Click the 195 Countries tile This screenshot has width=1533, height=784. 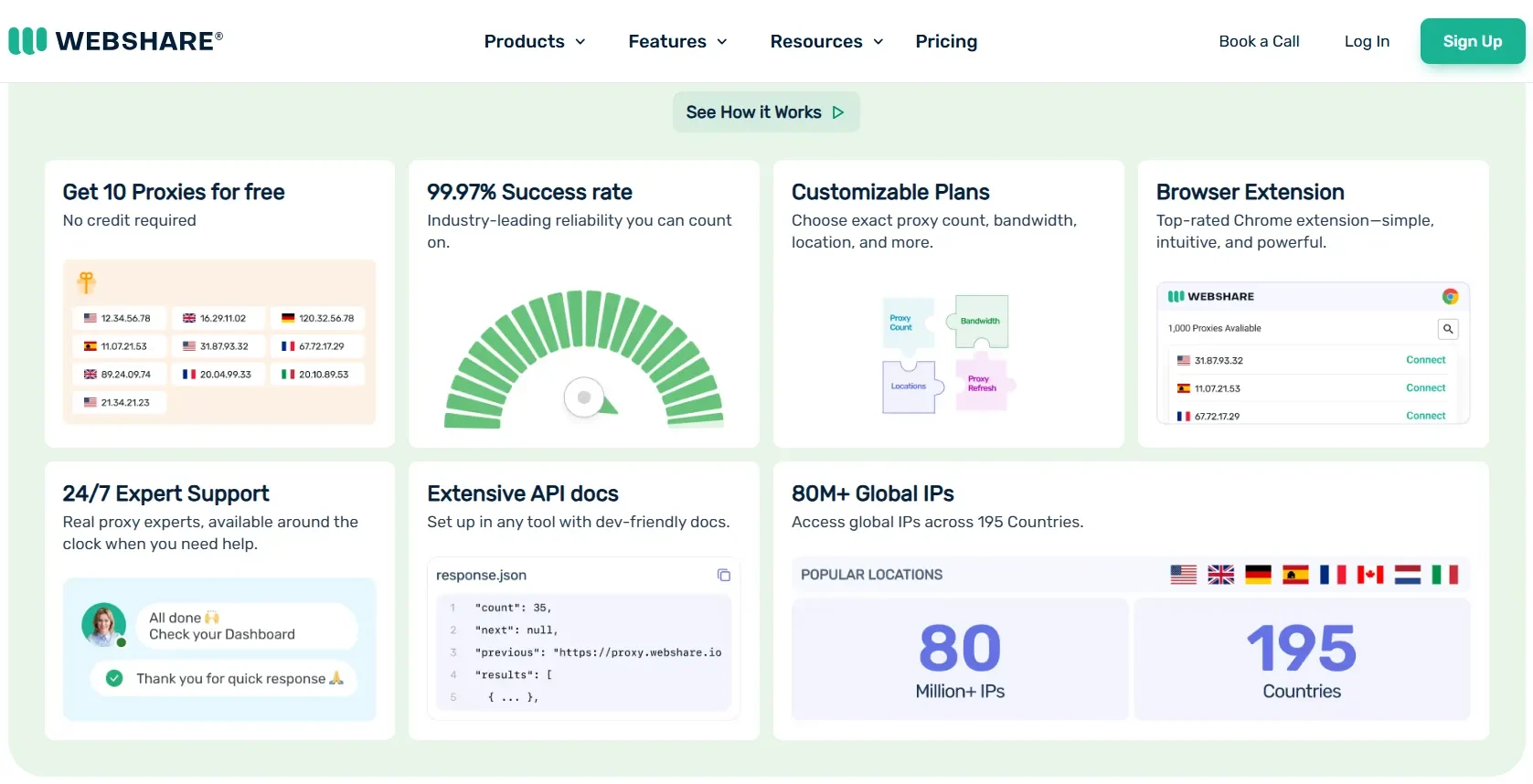click(x=1302, y=659)
